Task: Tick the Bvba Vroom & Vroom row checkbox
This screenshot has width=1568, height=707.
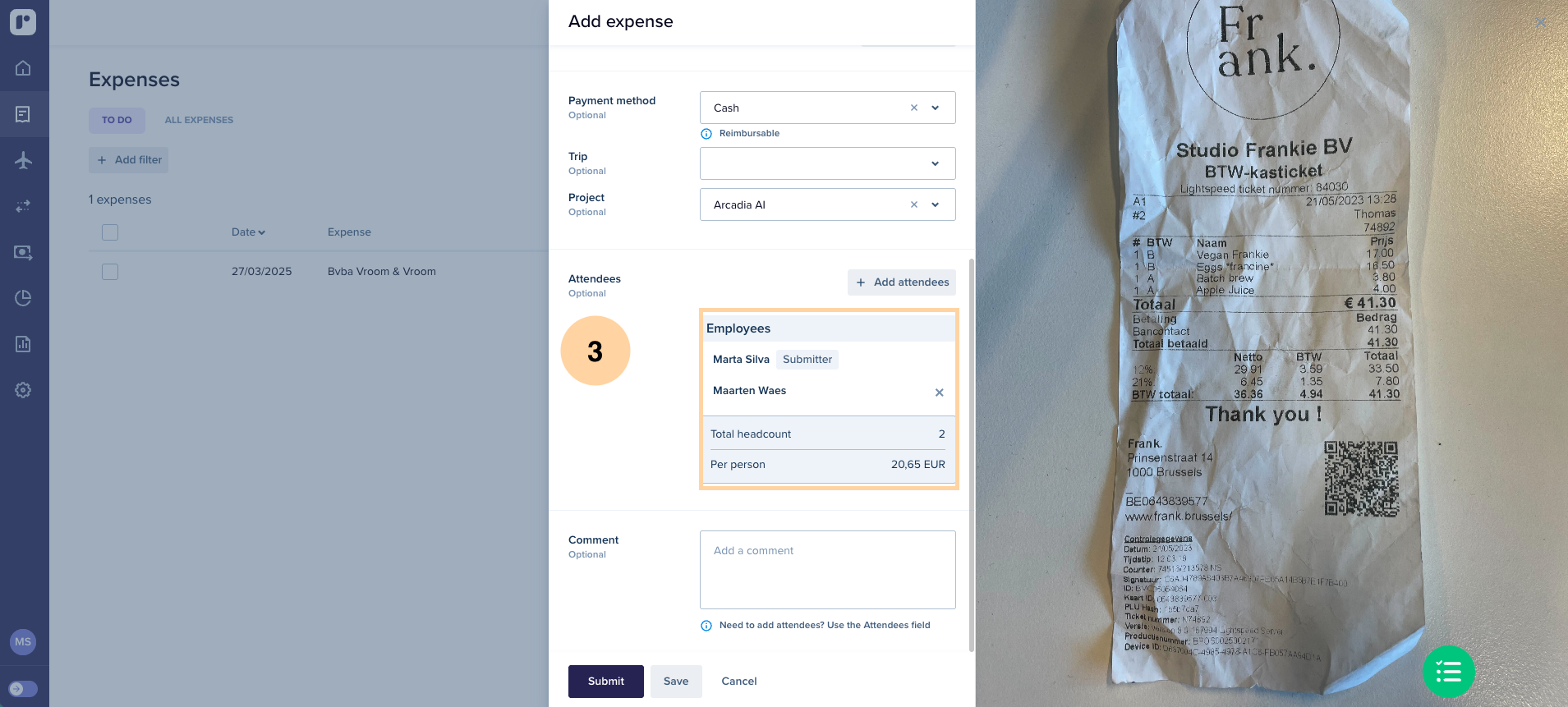Action: [x=110, y=272]
